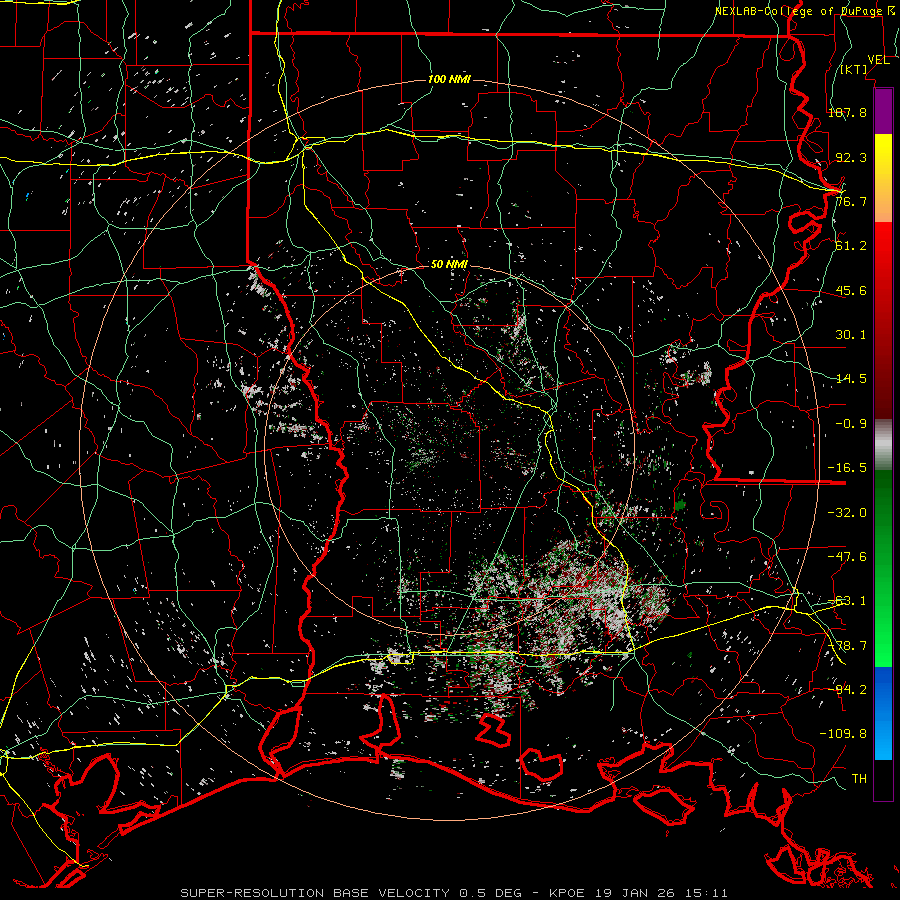Click the -16.5 velocity scale value
Image resolution: width=900 pixels, height=900 pixels.
(x=847, y=468)
